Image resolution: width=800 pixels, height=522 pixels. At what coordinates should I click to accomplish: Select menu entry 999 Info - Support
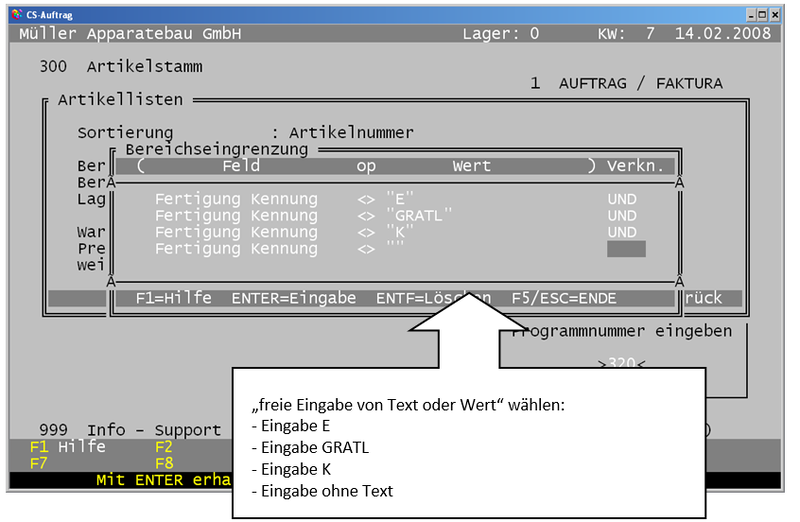coord(130,430)
